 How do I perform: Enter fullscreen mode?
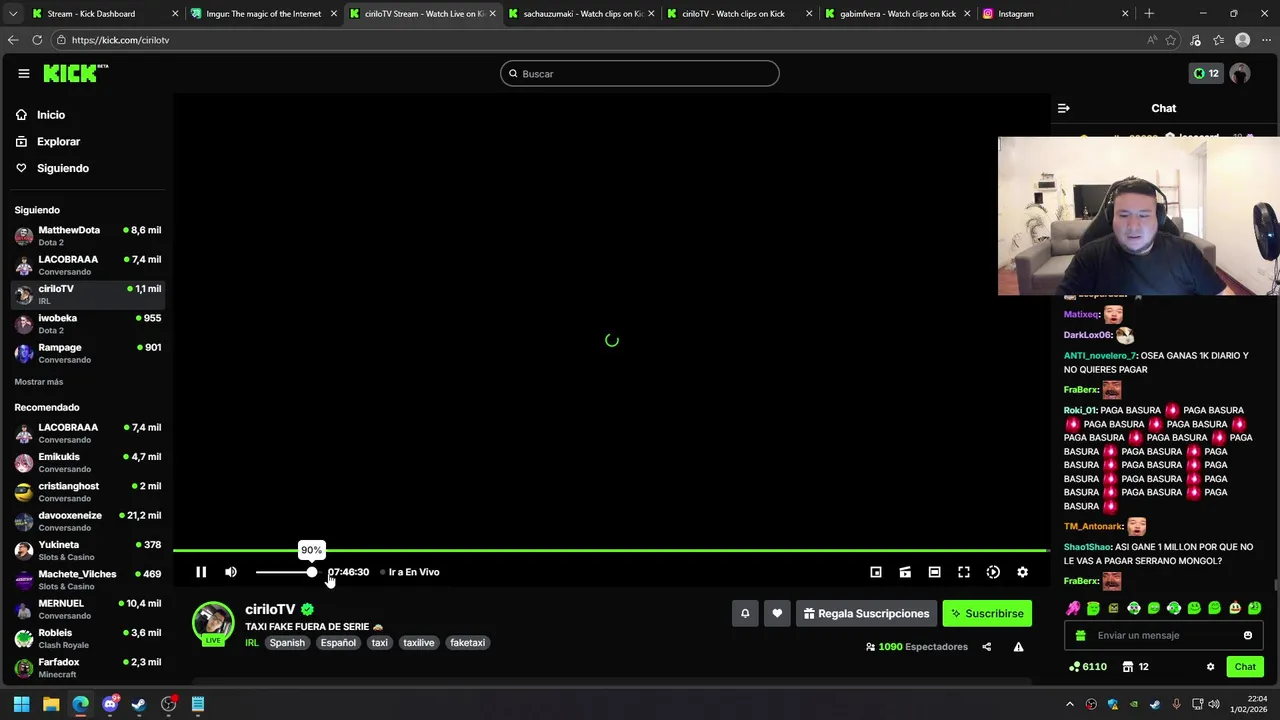(x=964, y=572)
